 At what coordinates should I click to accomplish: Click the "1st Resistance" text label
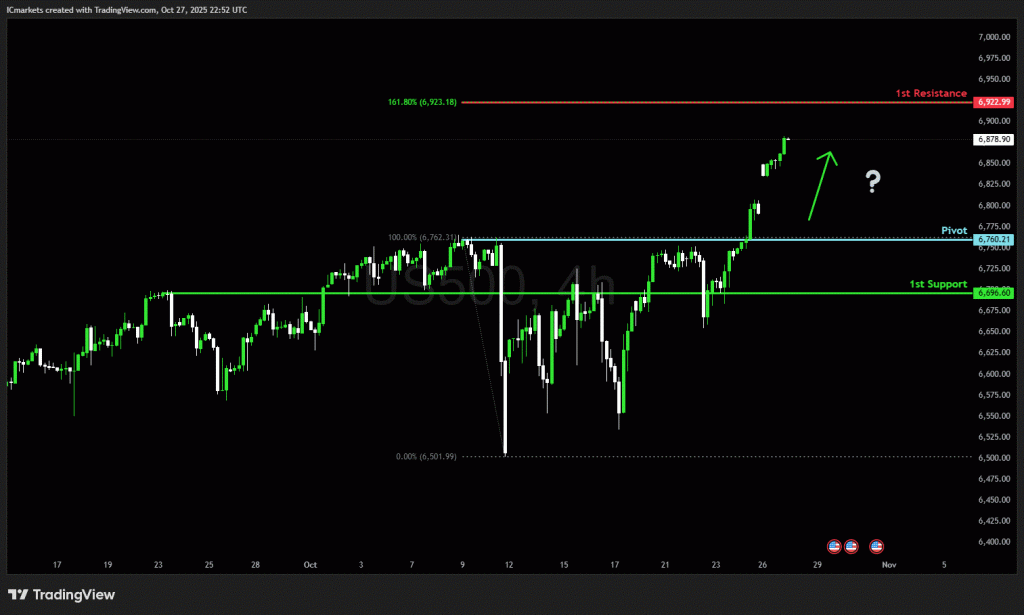pyautogui.click(x=932, y=92)
